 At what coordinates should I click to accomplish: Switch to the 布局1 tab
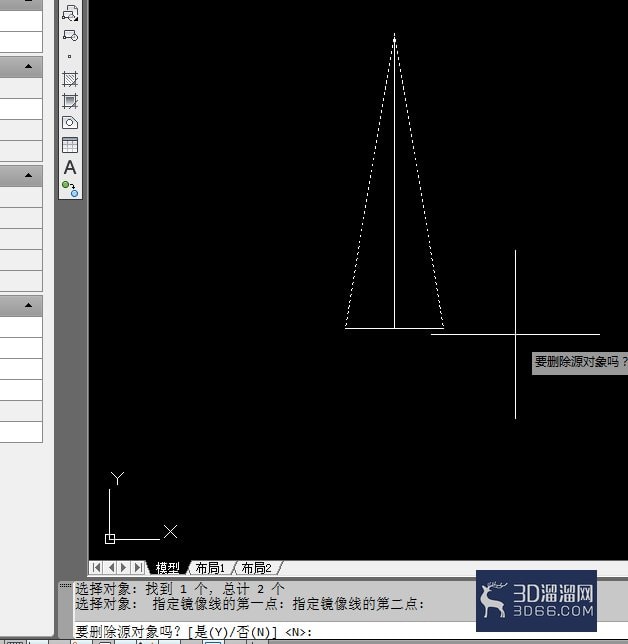pos(210,568)
